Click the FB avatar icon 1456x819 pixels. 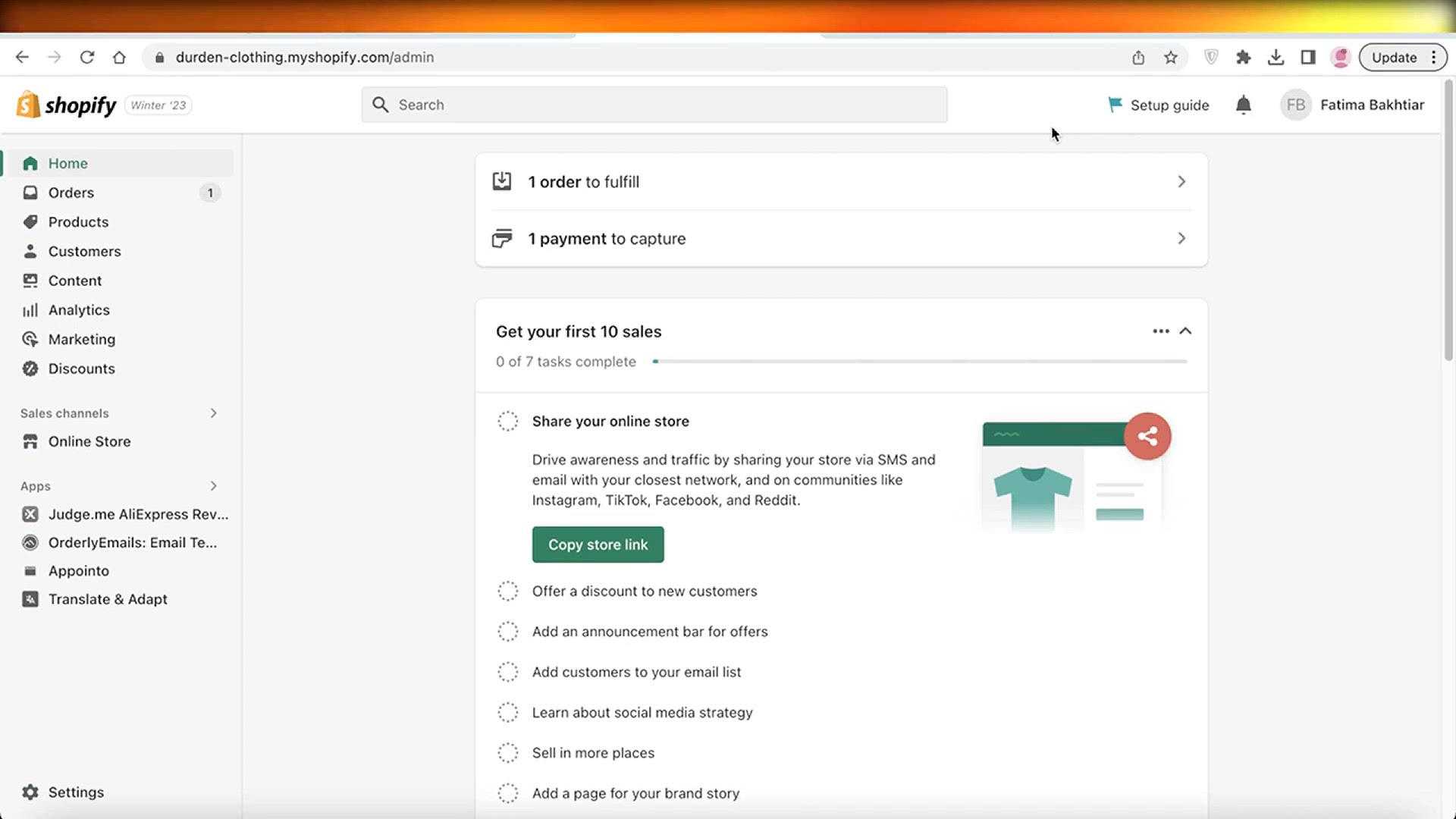pyautogui.click(x=1295, y=105)
